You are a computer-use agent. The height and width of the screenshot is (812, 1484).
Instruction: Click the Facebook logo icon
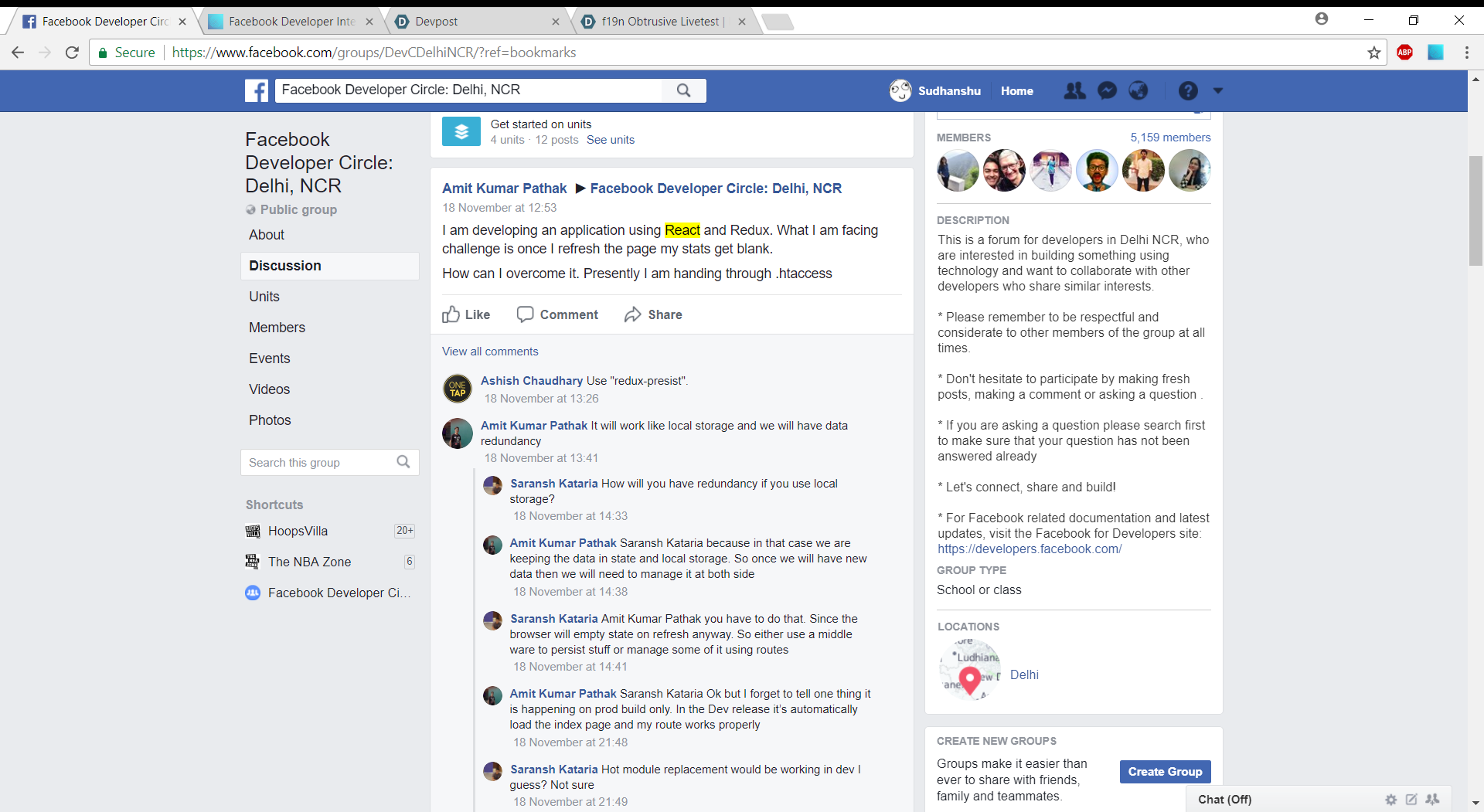[257, 90]
